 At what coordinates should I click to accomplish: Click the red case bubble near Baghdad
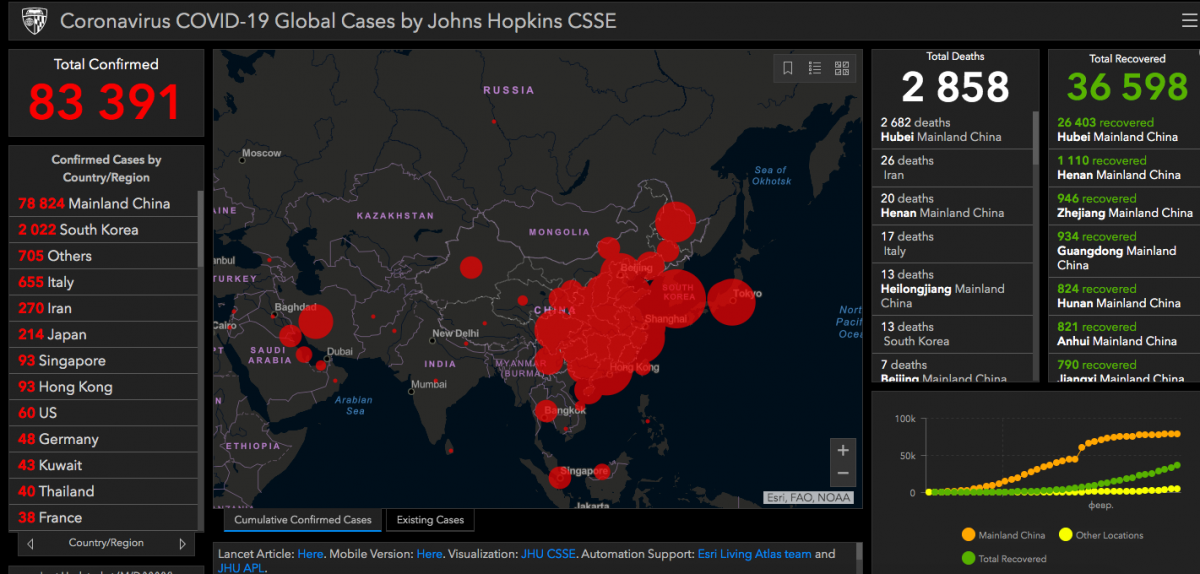[x=314, y=322]
